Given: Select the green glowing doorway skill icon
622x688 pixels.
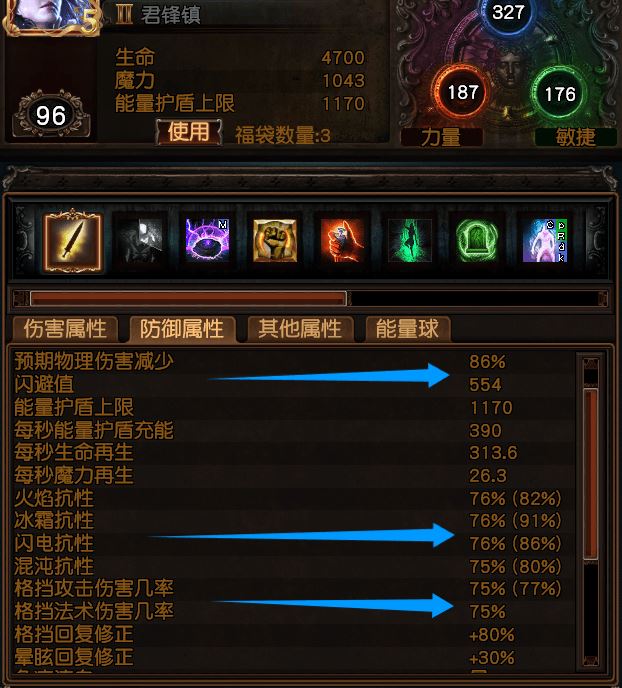Looking at the screenshot, I should (477, 240).
